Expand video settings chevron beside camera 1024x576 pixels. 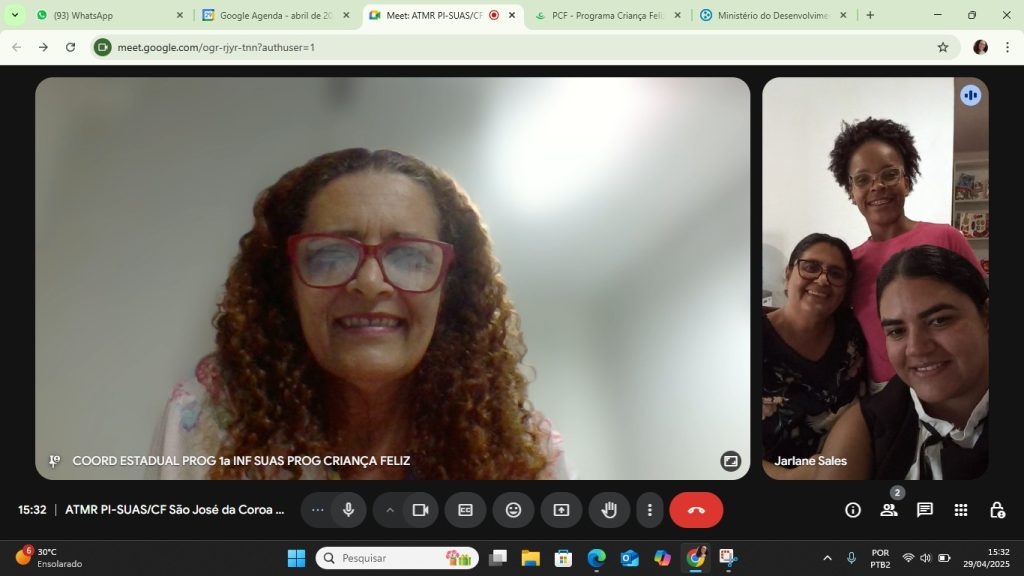click(390, 510)
